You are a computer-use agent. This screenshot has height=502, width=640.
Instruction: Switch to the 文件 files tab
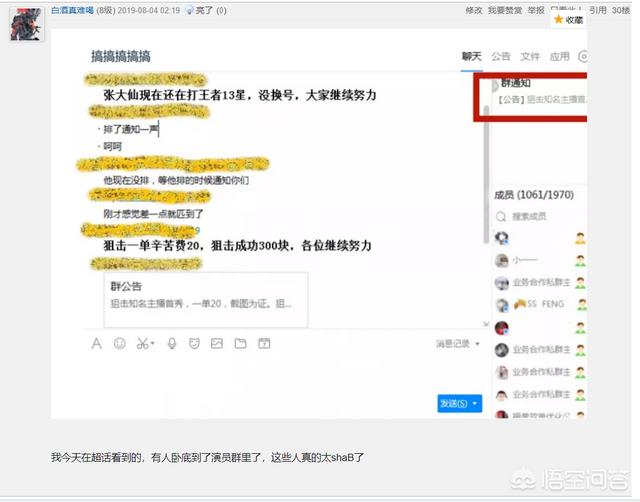[530, 57]
